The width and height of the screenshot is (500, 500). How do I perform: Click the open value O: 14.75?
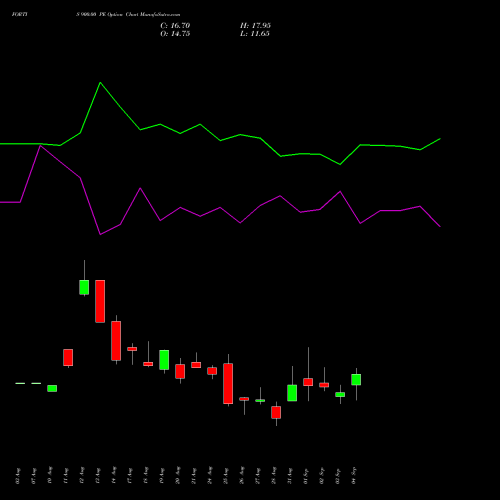pos(175,34)
